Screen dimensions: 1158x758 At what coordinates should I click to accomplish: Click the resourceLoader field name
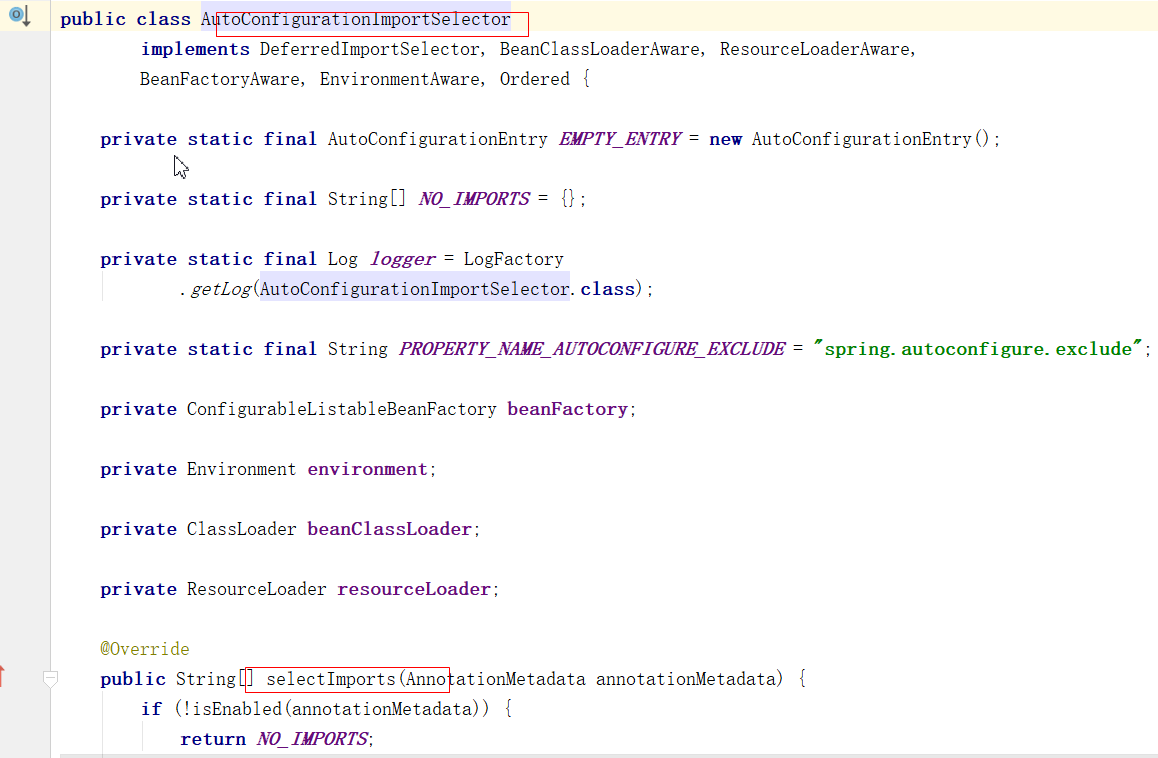[x=414, y=589]
